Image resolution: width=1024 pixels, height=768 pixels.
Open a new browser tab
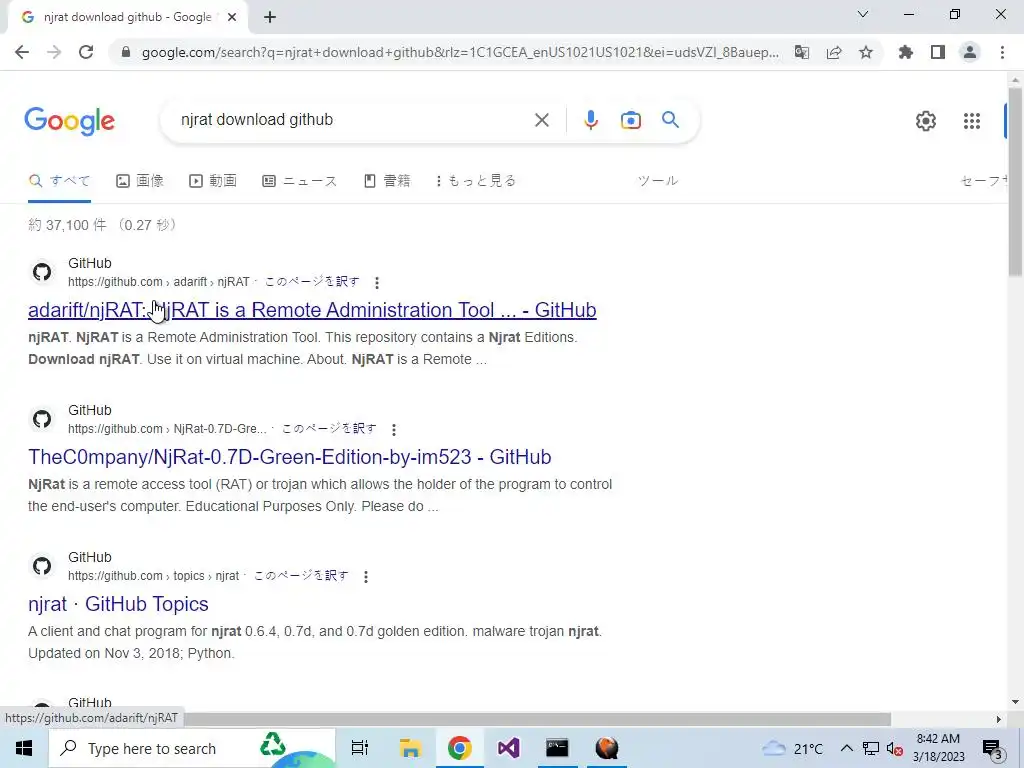tap(270, 18)
